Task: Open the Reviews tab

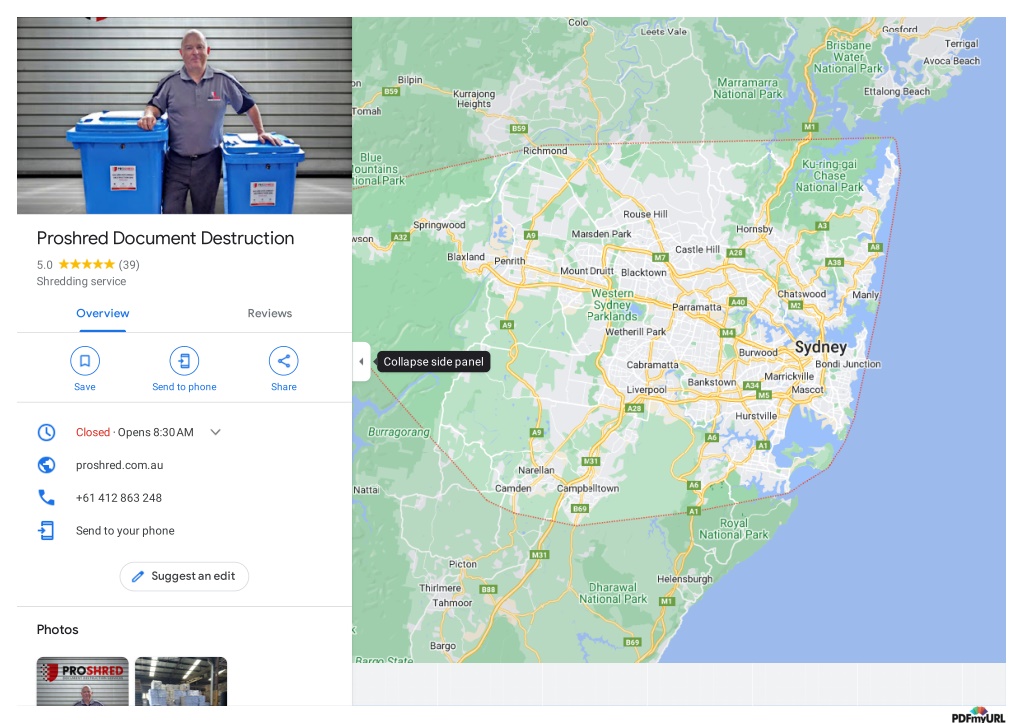Action: click(x=270, y=313)
